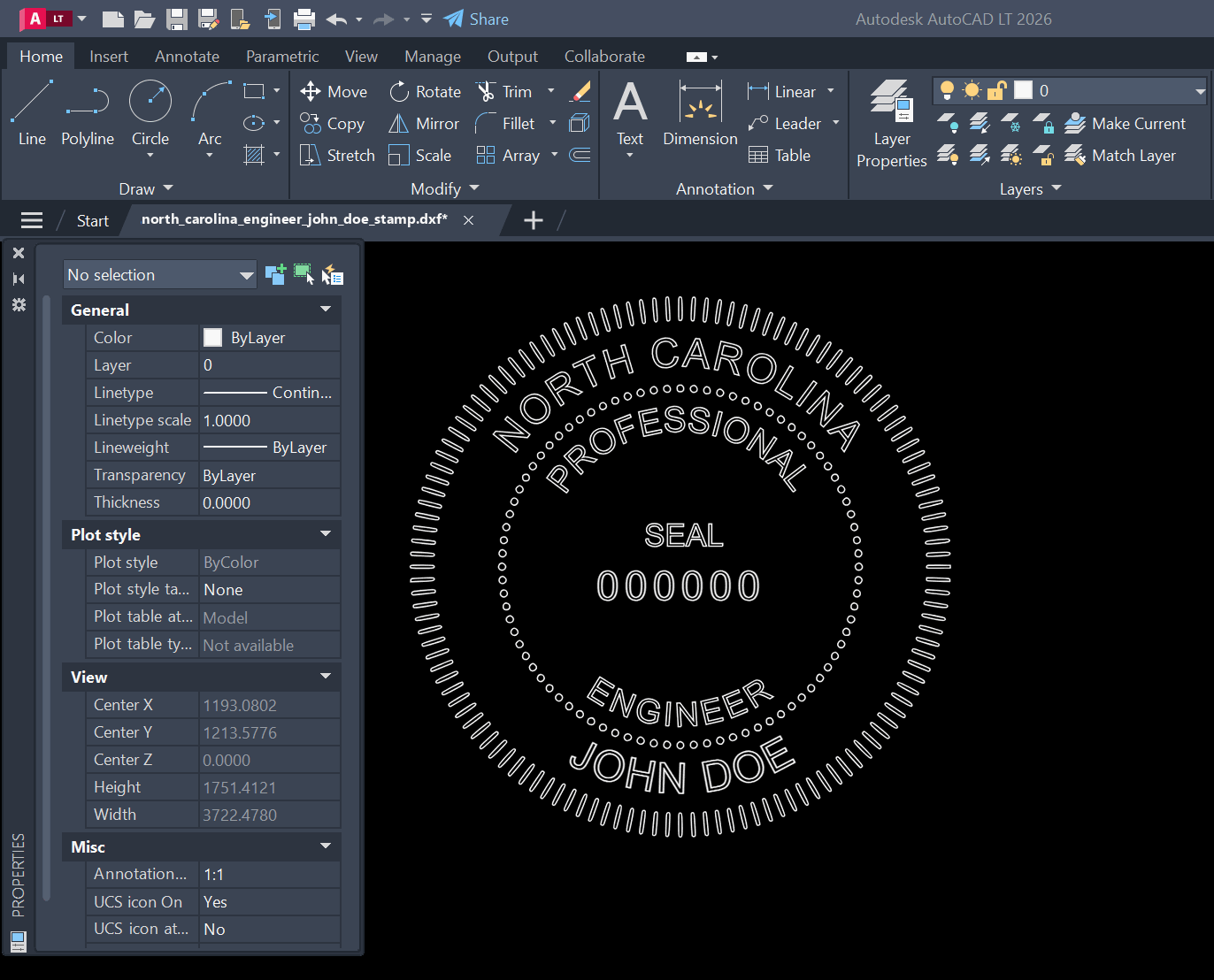Click the Leader tool
This screenshot has height=980, width=1214.
785,124
